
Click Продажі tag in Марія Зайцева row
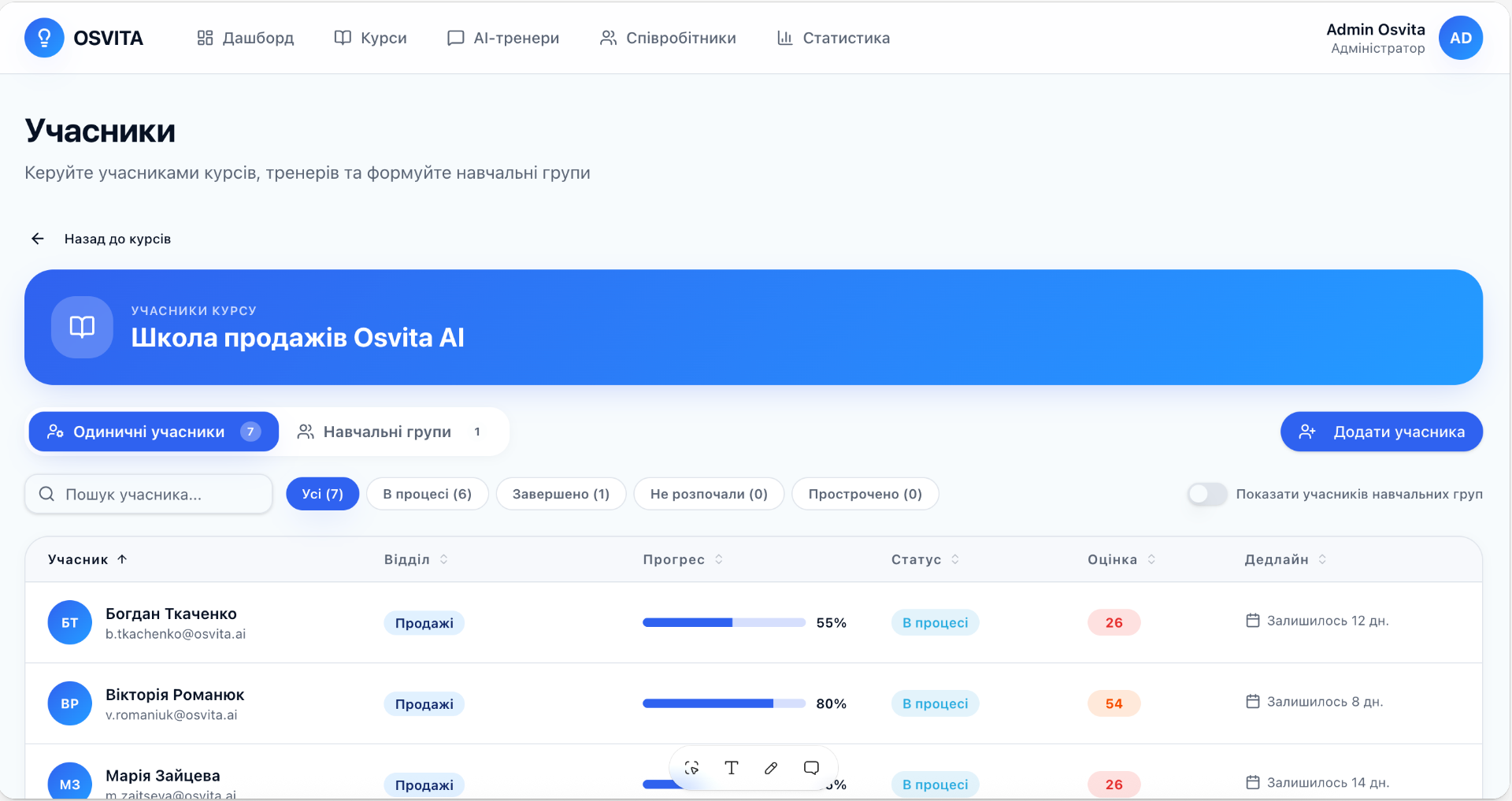424,785
